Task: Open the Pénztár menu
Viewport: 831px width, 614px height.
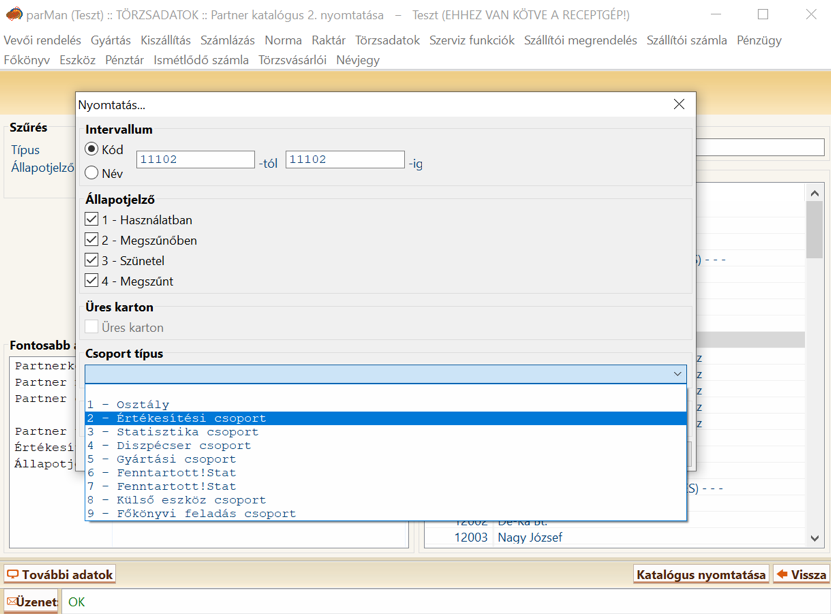Action: (x=124, y=60)
